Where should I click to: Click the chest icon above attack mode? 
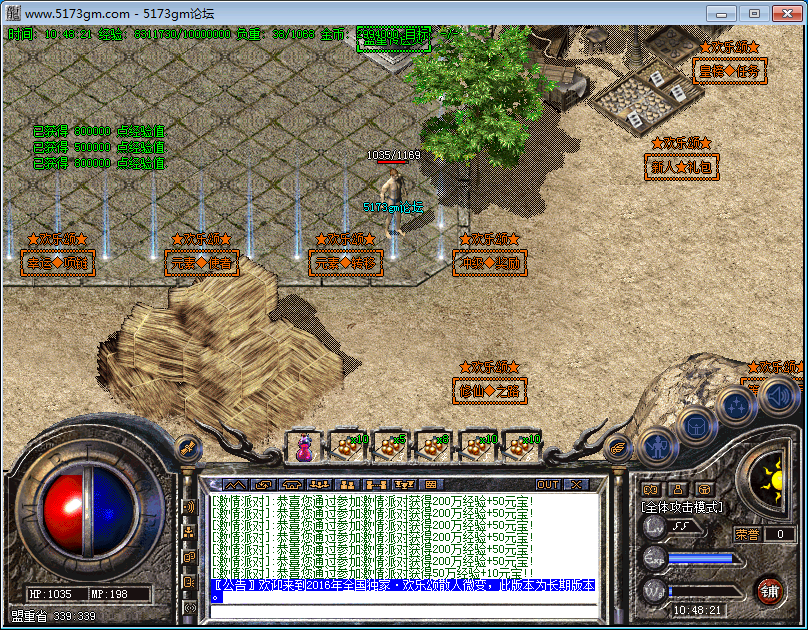(x=704, y=489)
